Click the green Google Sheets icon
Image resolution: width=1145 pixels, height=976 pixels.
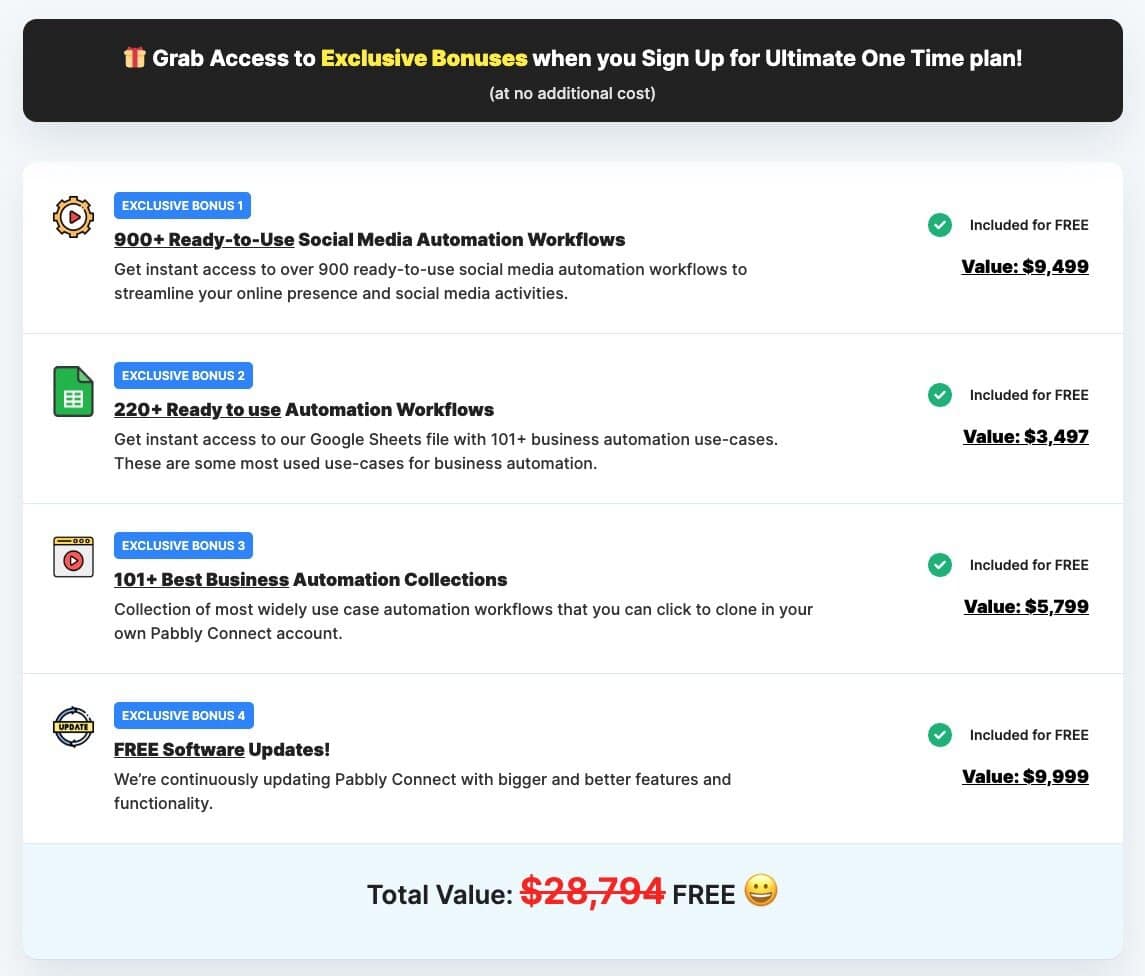pyautogui.click(x=73, y=392)
